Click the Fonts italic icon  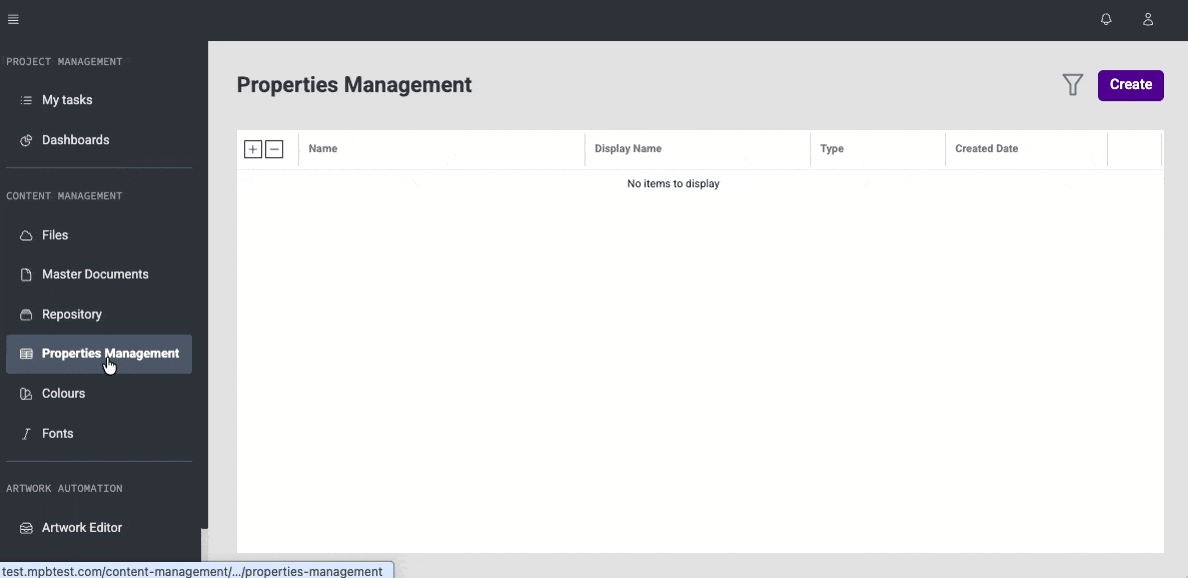click(x=26, y=434)
